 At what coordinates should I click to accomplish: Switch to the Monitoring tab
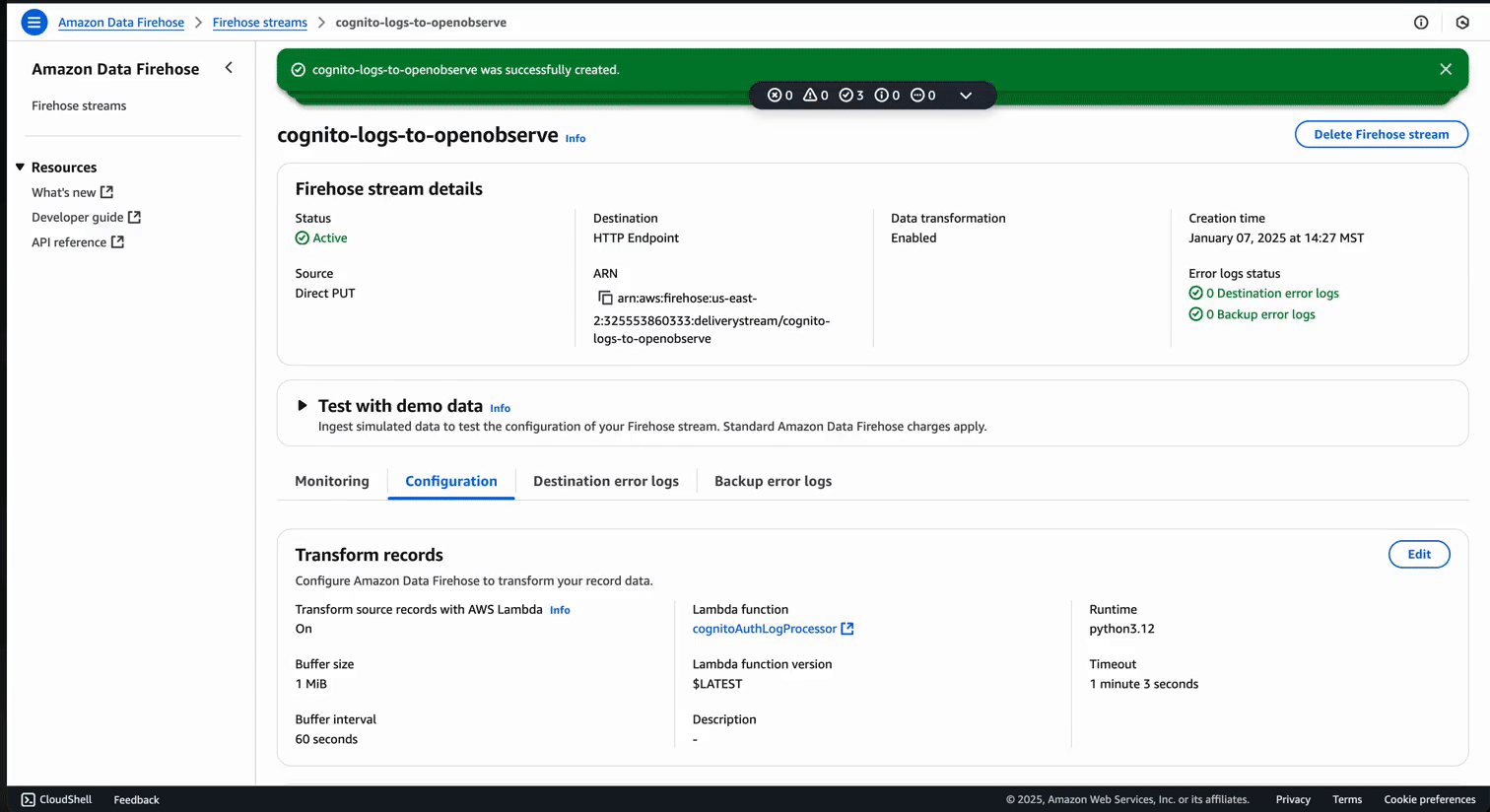point(331,481)
